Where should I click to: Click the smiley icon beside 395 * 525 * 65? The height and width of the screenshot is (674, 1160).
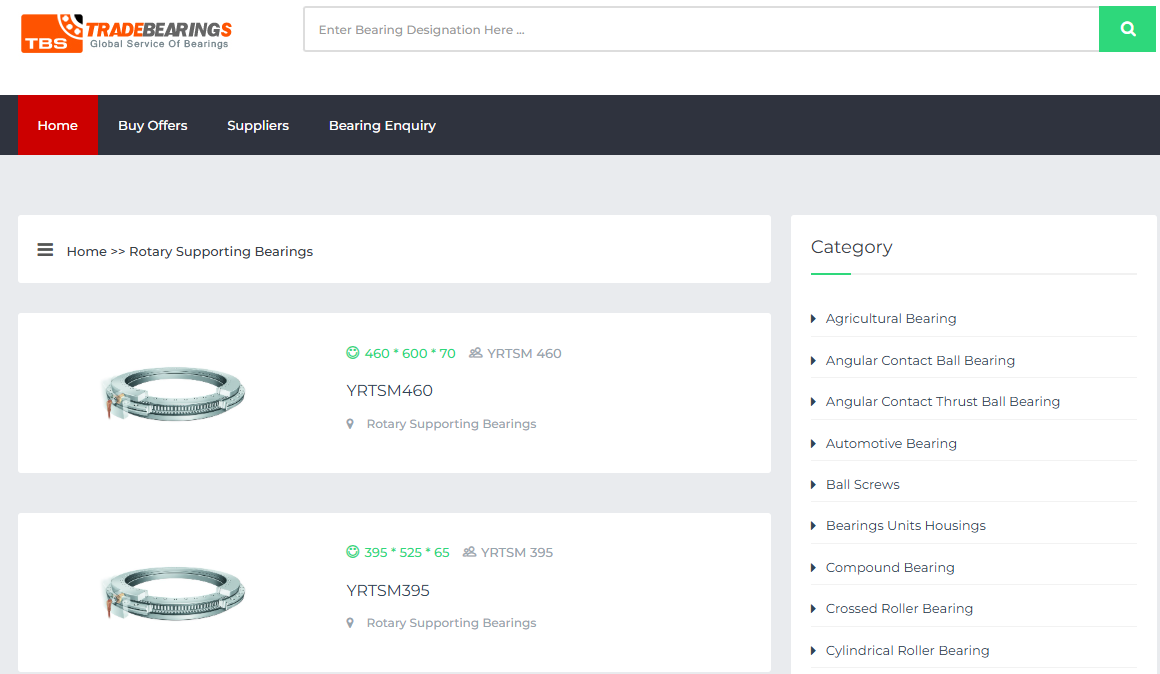(x=353, y=552)
